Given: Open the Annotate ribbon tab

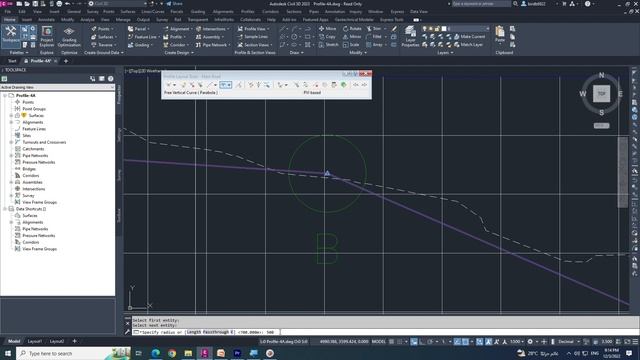Looking at the screenshot, I should (46, 19).
